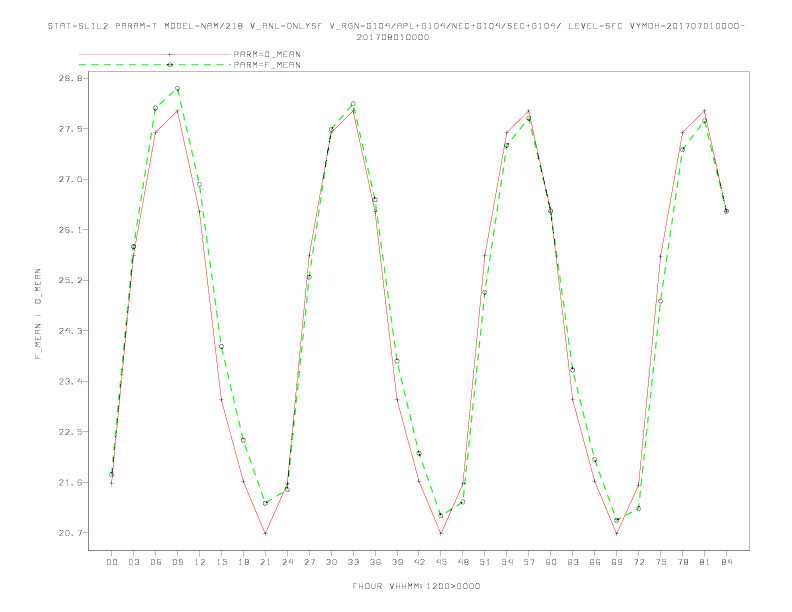Click the y-axis value 26.1

click(x=70, y=230)
